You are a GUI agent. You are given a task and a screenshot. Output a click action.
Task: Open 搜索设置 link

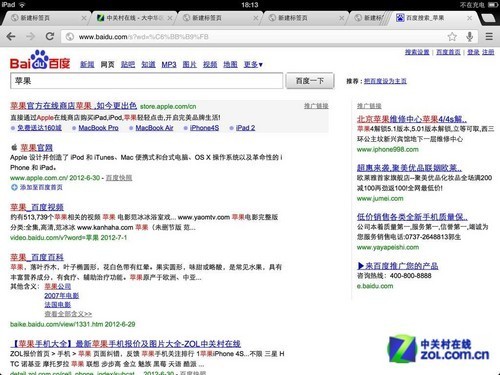click(417, 52)
